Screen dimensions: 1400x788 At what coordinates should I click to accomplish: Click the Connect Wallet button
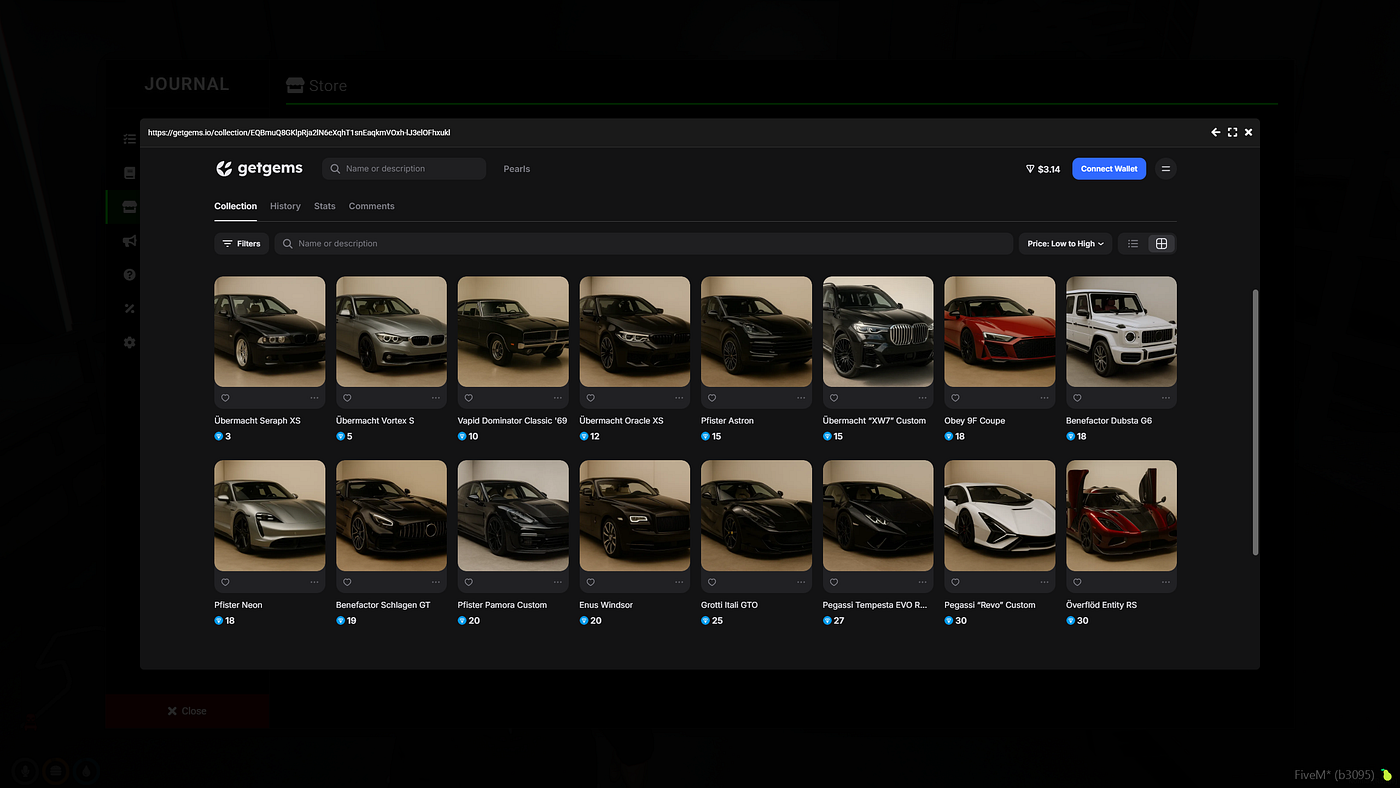click(x=1109, y=169)
